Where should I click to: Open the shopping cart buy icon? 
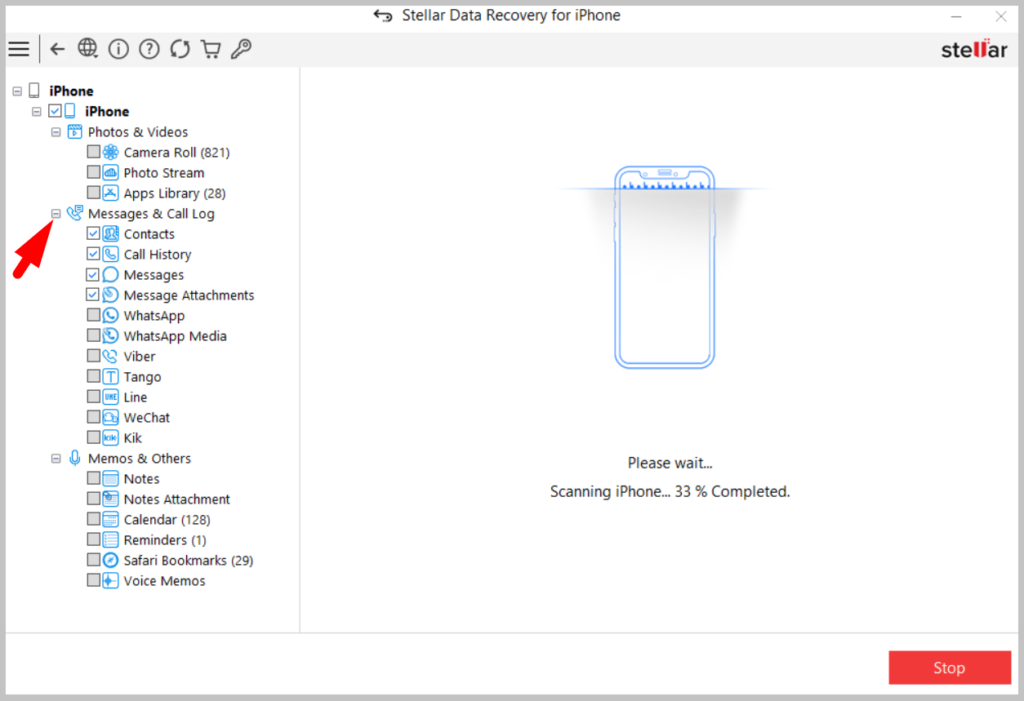tap(210, 49)
